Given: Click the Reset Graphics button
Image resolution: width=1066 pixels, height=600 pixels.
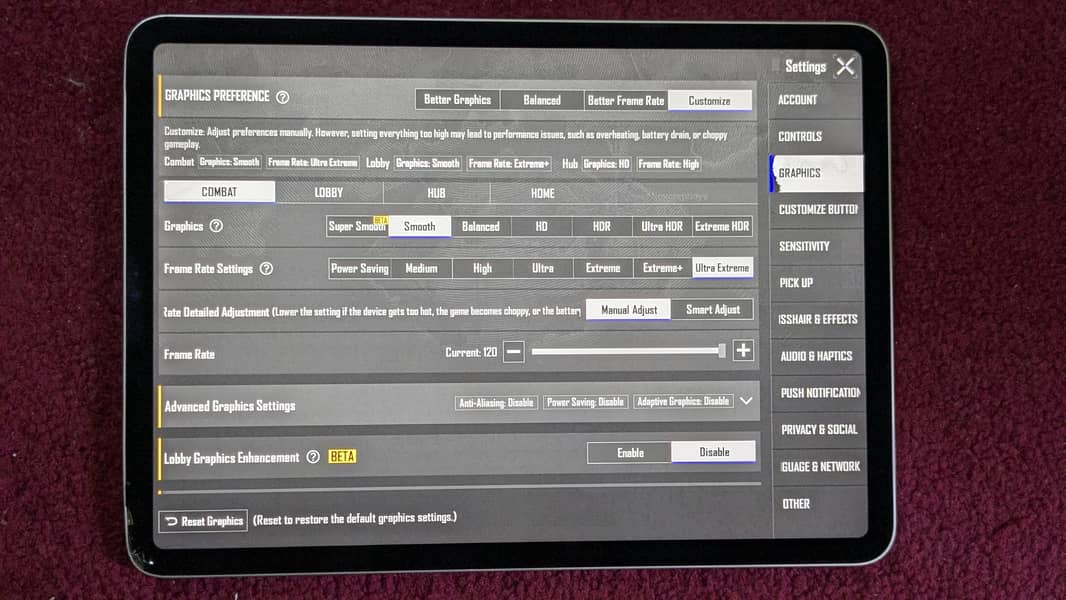Looking at the screenshot, I should pos(203,521).
